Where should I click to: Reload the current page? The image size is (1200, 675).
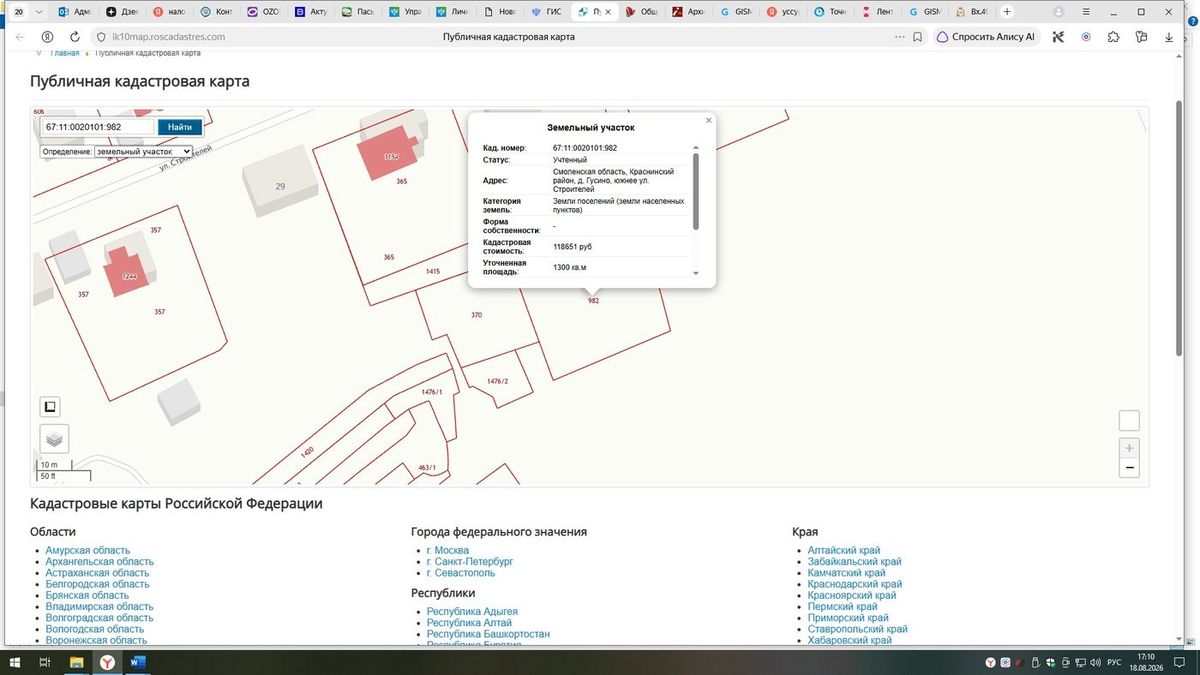(74, 37)
